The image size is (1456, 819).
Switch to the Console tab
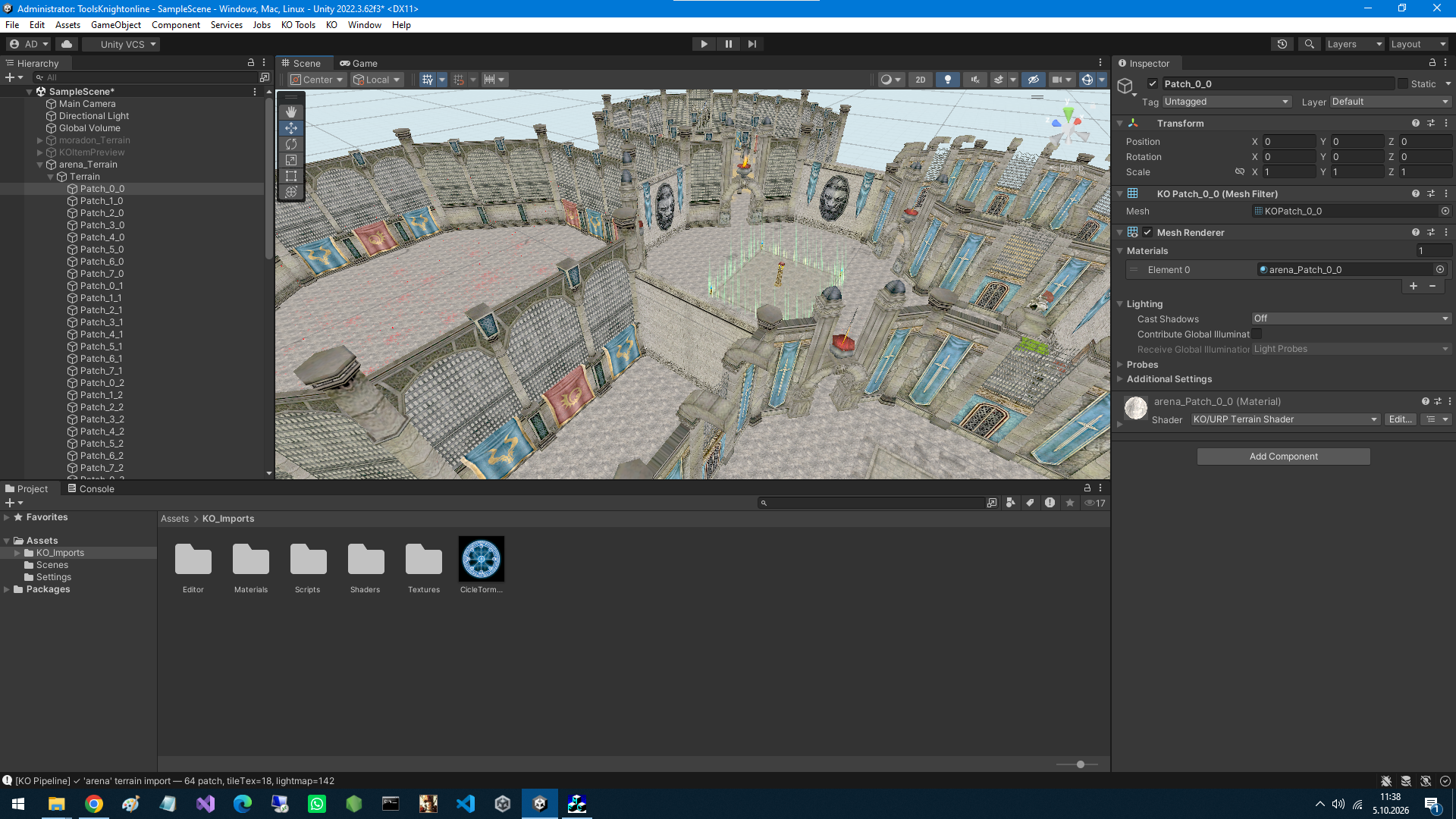coord(91,489)
